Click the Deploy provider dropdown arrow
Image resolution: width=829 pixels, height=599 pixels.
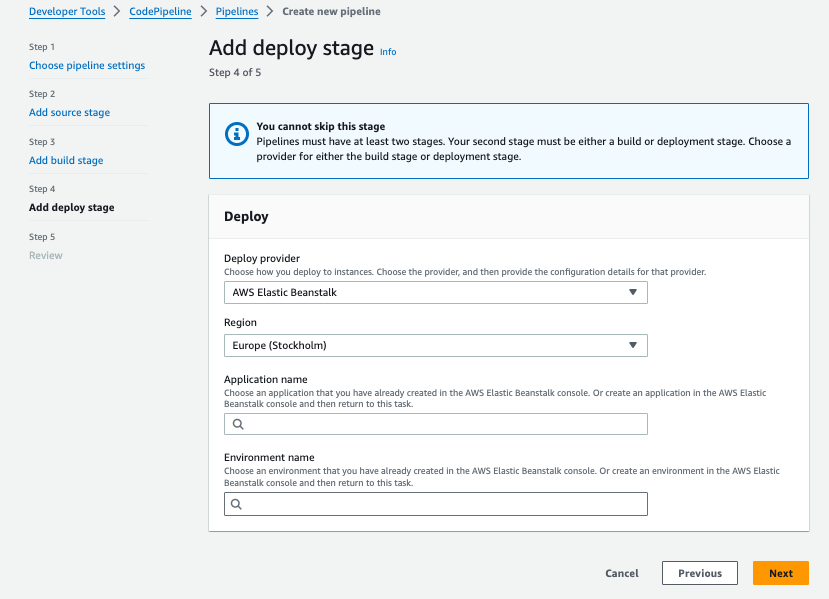pos(632,292)
